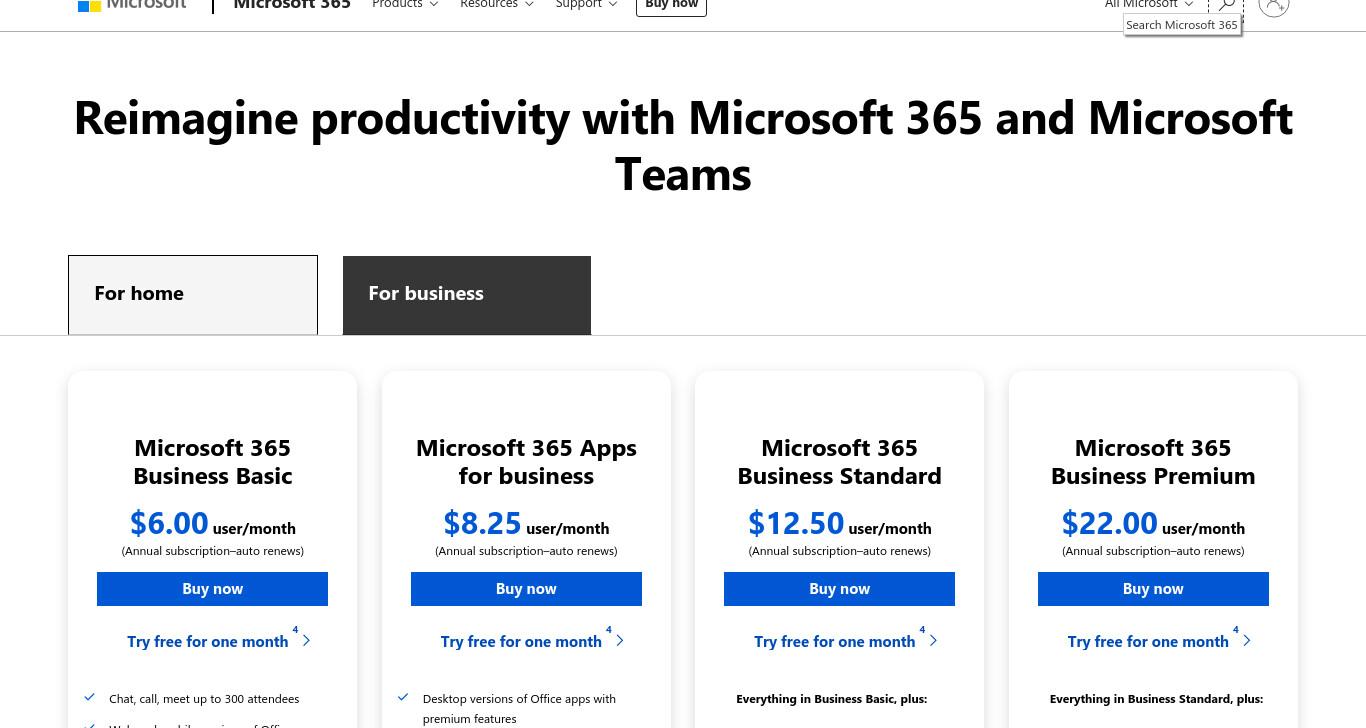The image size is (1366, 728).
Task: Open the All Microsoft dropdown
Action: tap(1148, 5)
